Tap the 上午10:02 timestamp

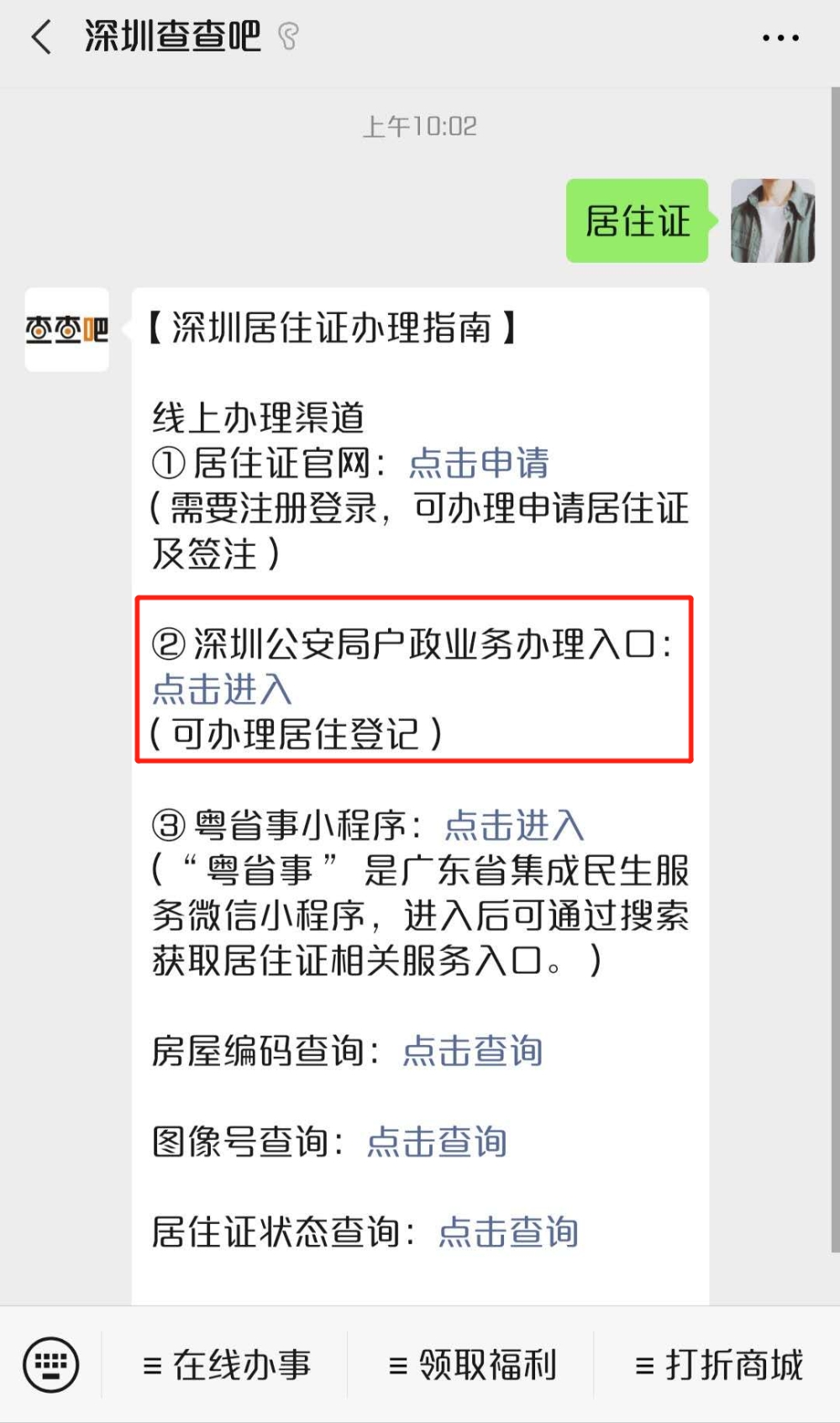click(420, 127)
